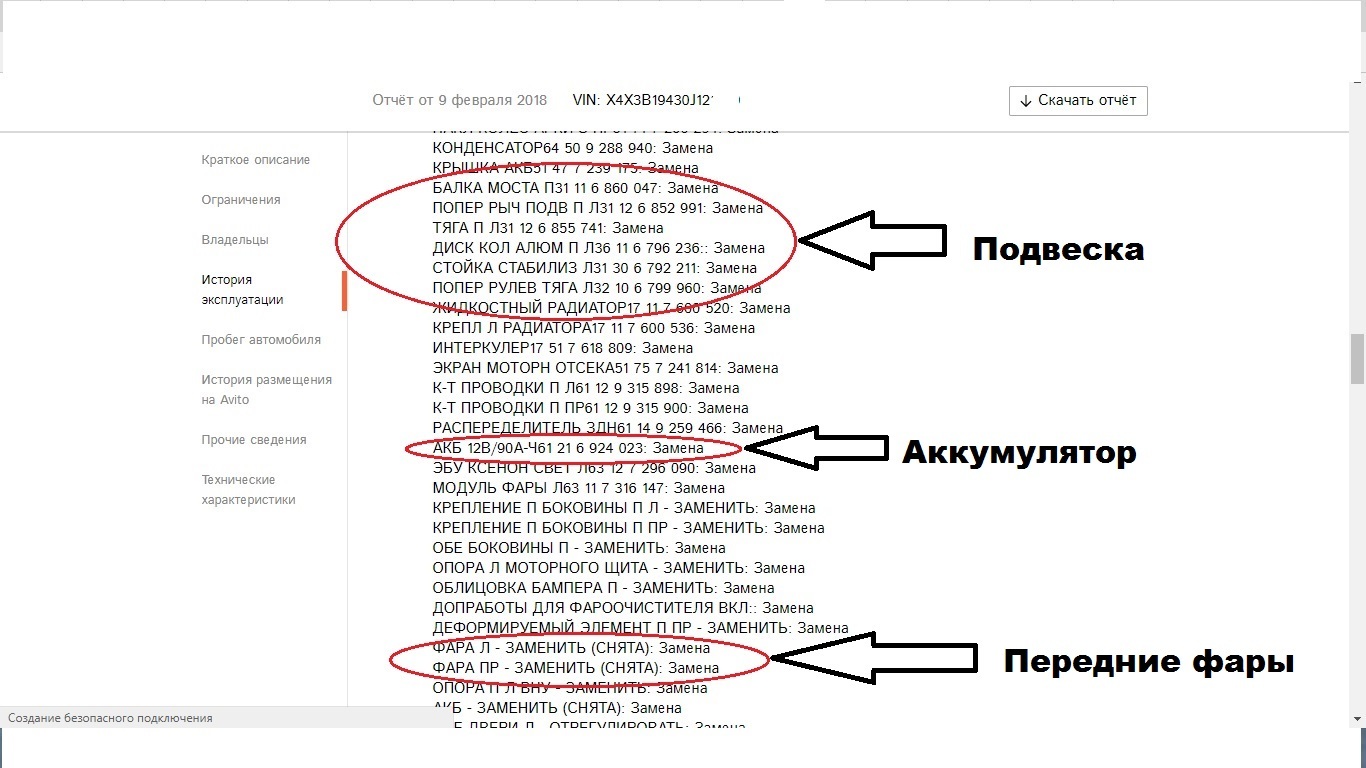Select the РАСПРЕДЕЛИТЕЛЬ ЗДН line

[x=607, y=428]
